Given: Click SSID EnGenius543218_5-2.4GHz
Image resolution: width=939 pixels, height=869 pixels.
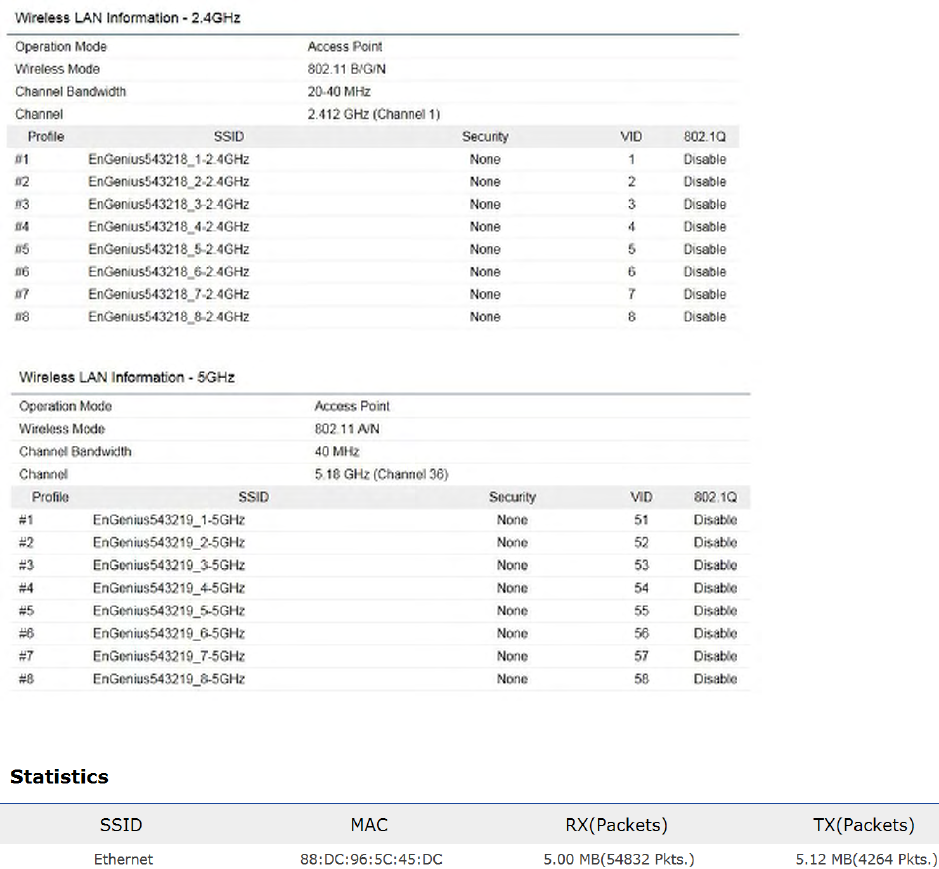Looking at the screenshot, I should coord(168,249).
